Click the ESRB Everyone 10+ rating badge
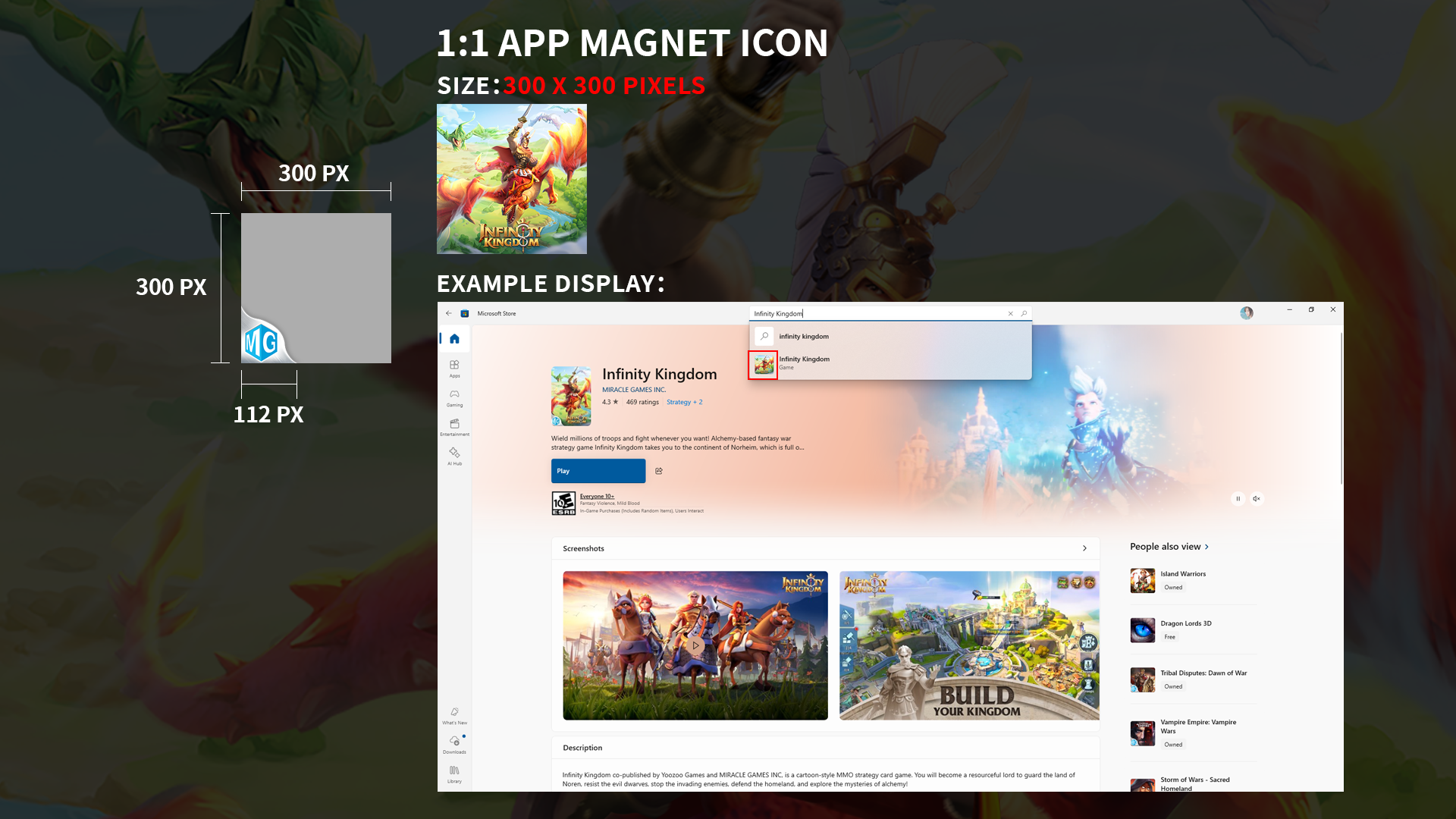This screenshot has width=1456, height=819. [x=563, y=504]
